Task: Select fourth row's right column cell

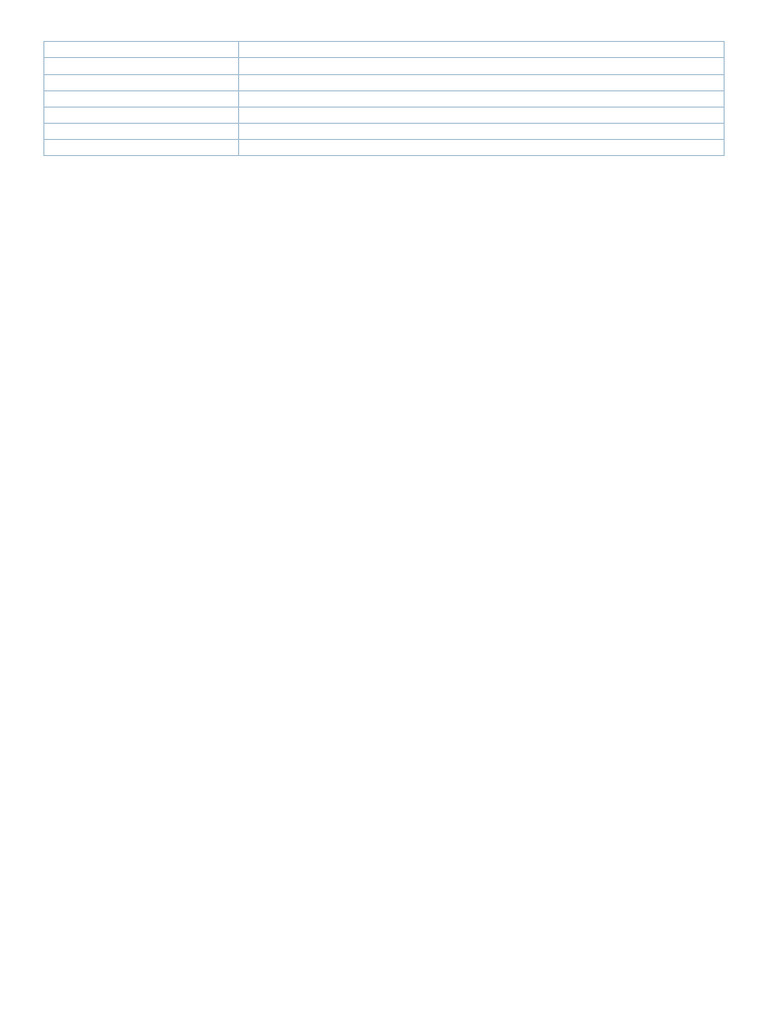Action: pos(481,99)
